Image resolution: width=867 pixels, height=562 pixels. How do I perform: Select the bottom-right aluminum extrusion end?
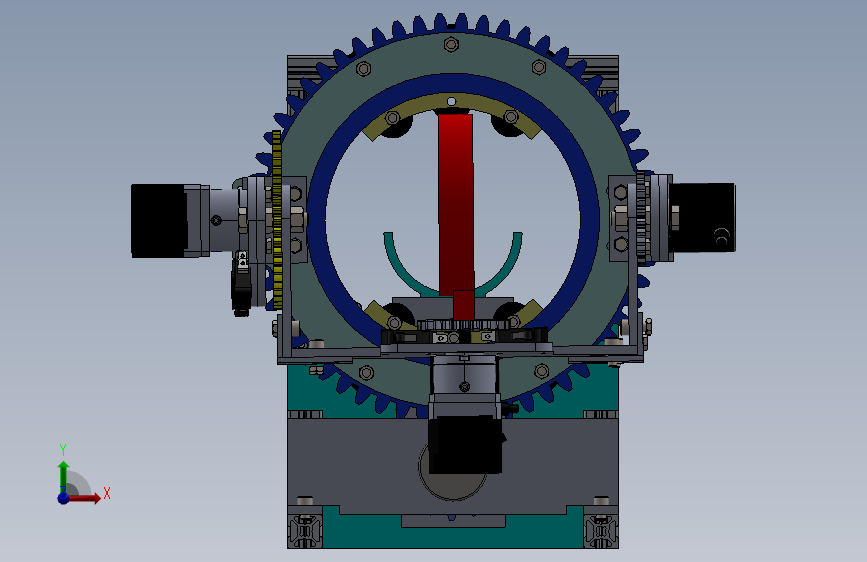(x=601, y=532)
